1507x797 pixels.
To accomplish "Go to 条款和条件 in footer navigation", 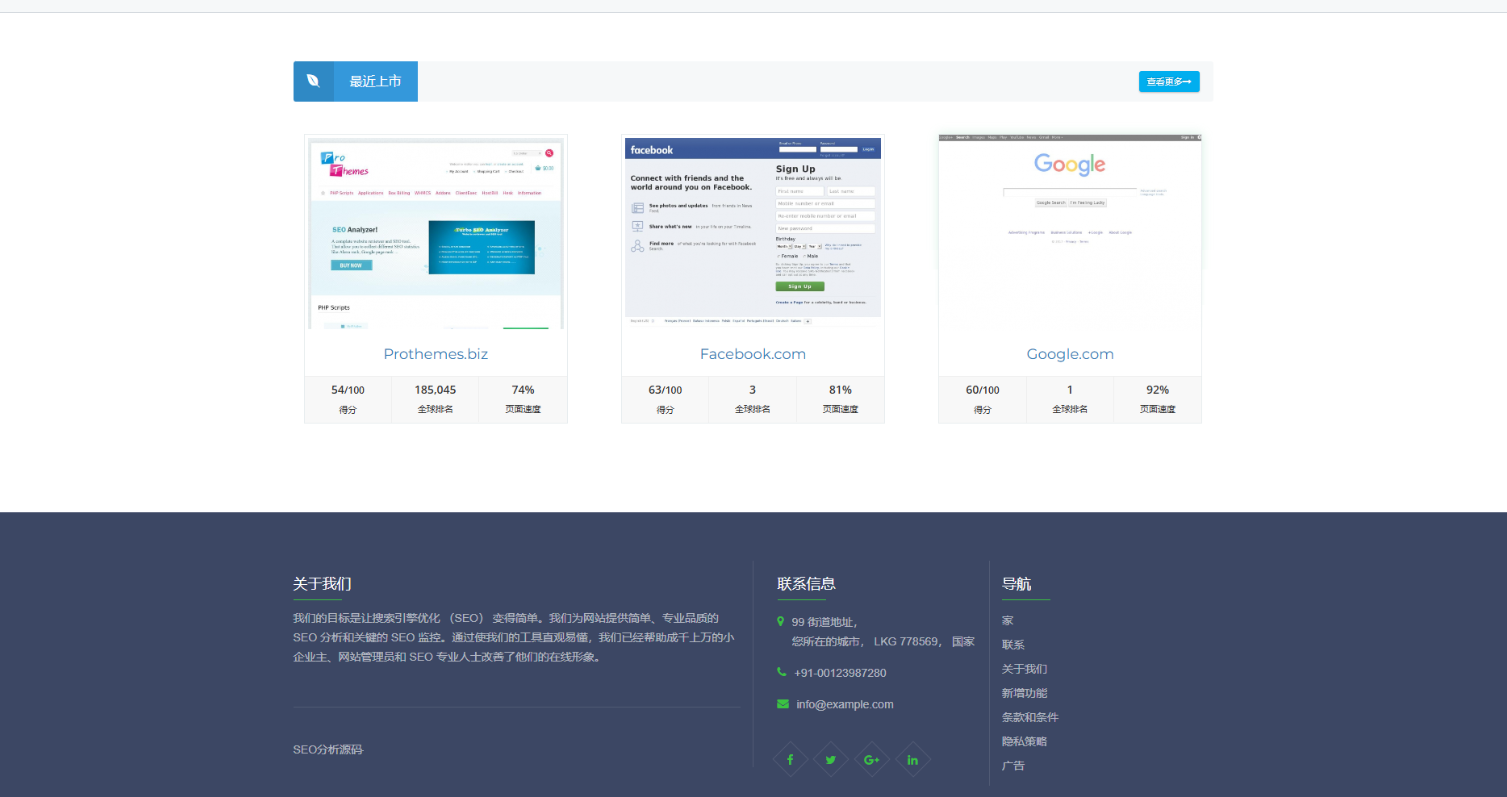I will coord(1030,717).
